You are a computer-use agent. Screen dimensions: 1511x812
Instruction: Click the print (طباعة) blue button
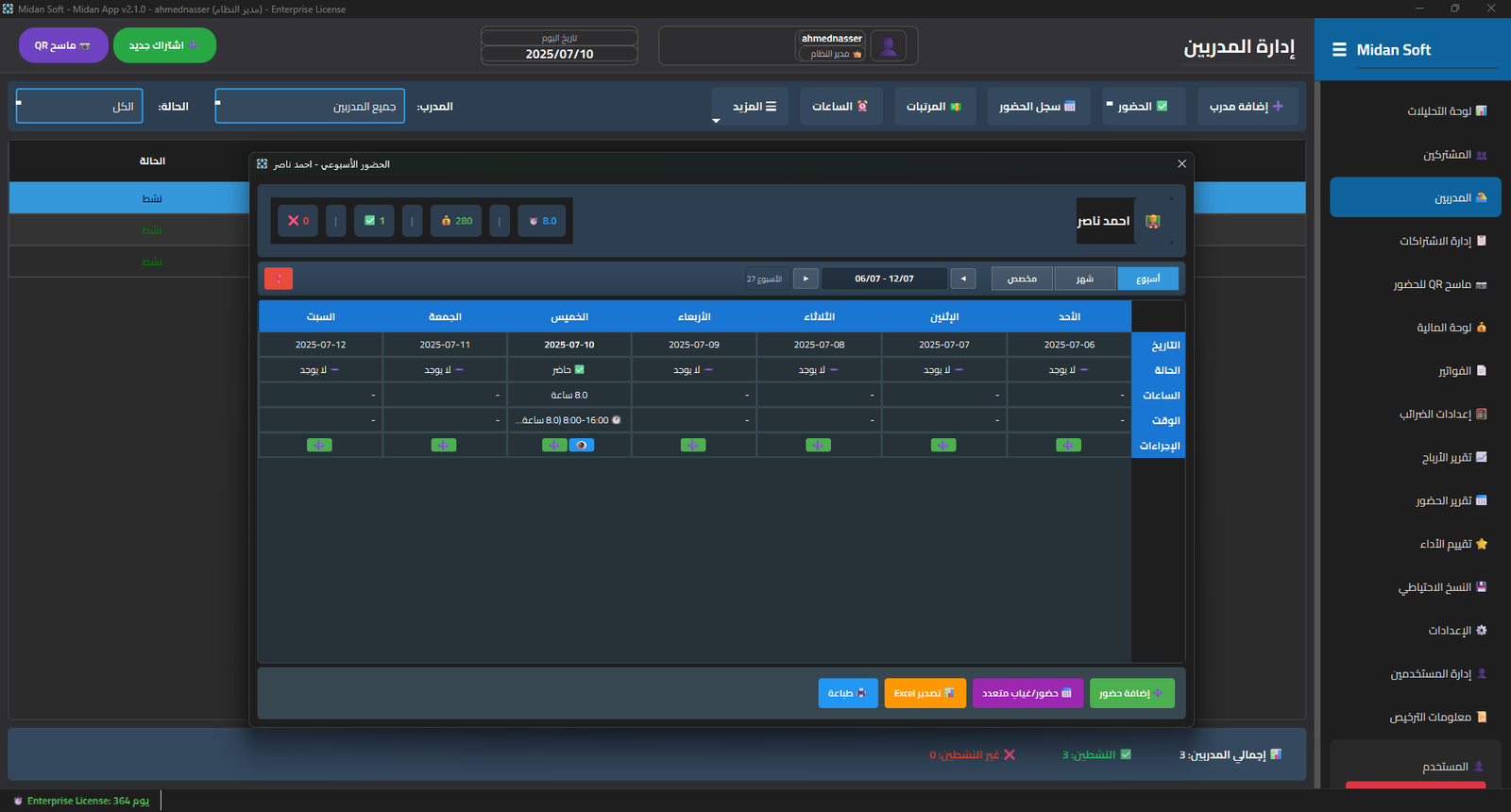847,693
